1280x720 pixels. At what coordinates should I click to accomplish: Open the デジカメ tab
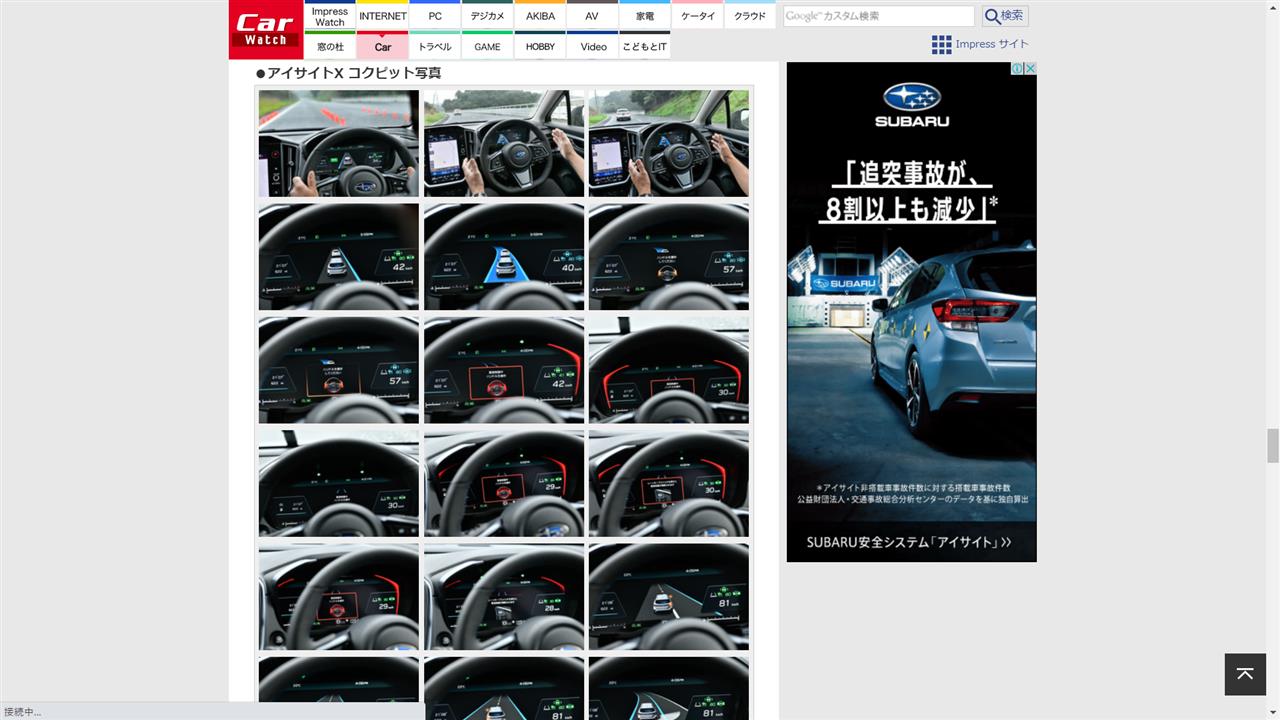(x=488, y=16)
